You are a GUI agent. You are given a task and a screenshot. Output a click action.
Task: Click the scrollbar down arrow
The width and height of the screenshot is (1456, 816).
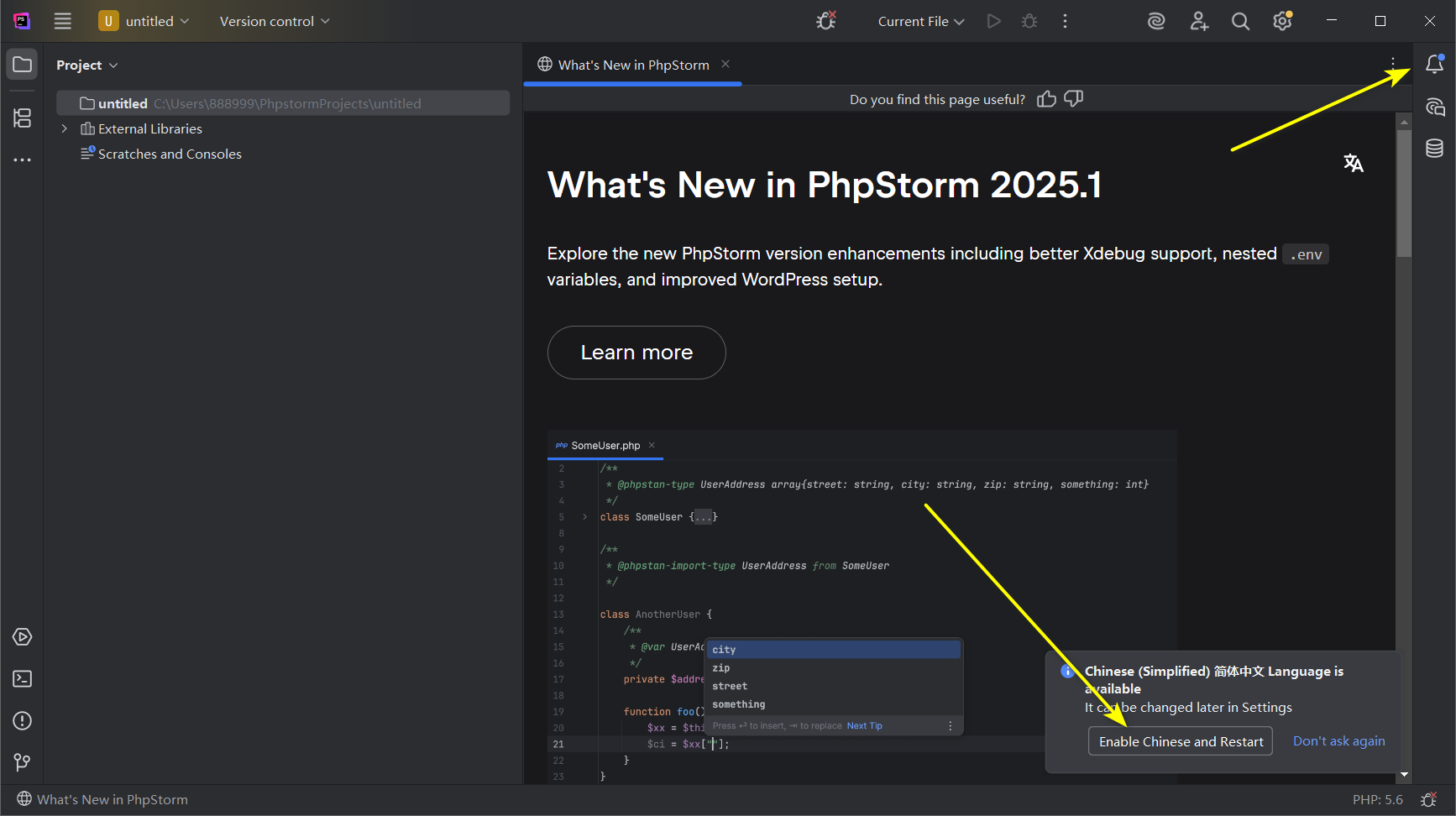point(1404,775)
